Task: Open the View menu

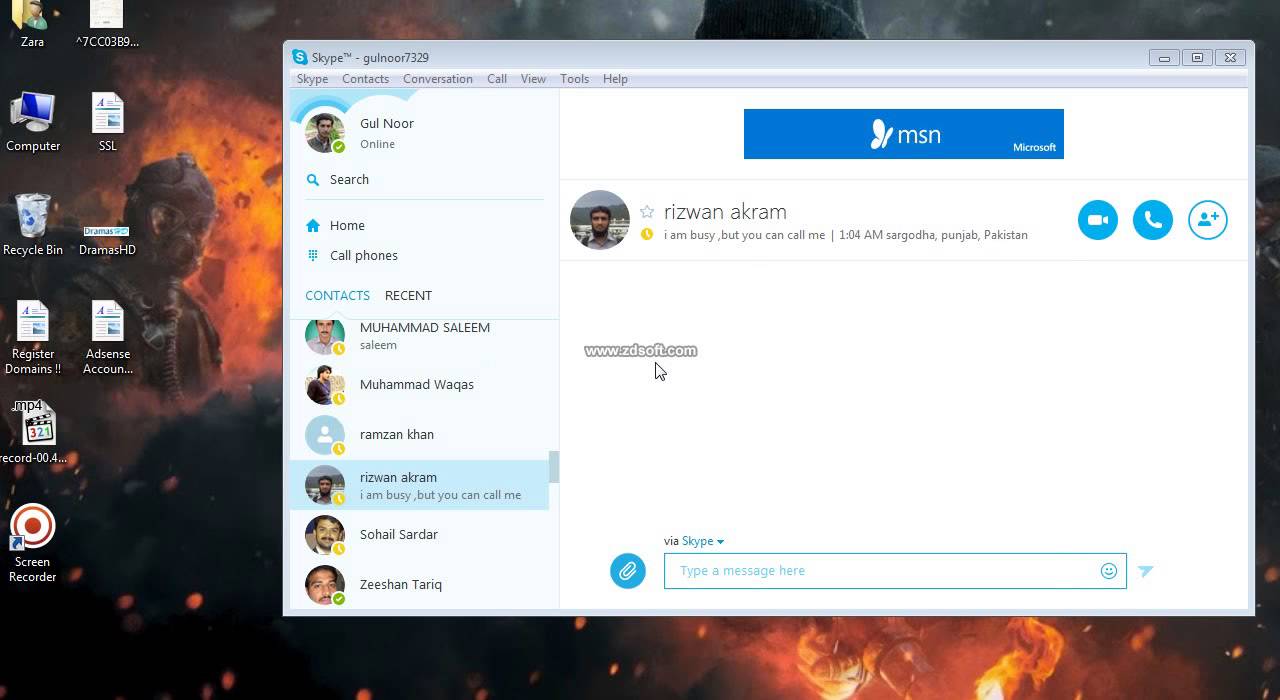Action: [533, 79]
